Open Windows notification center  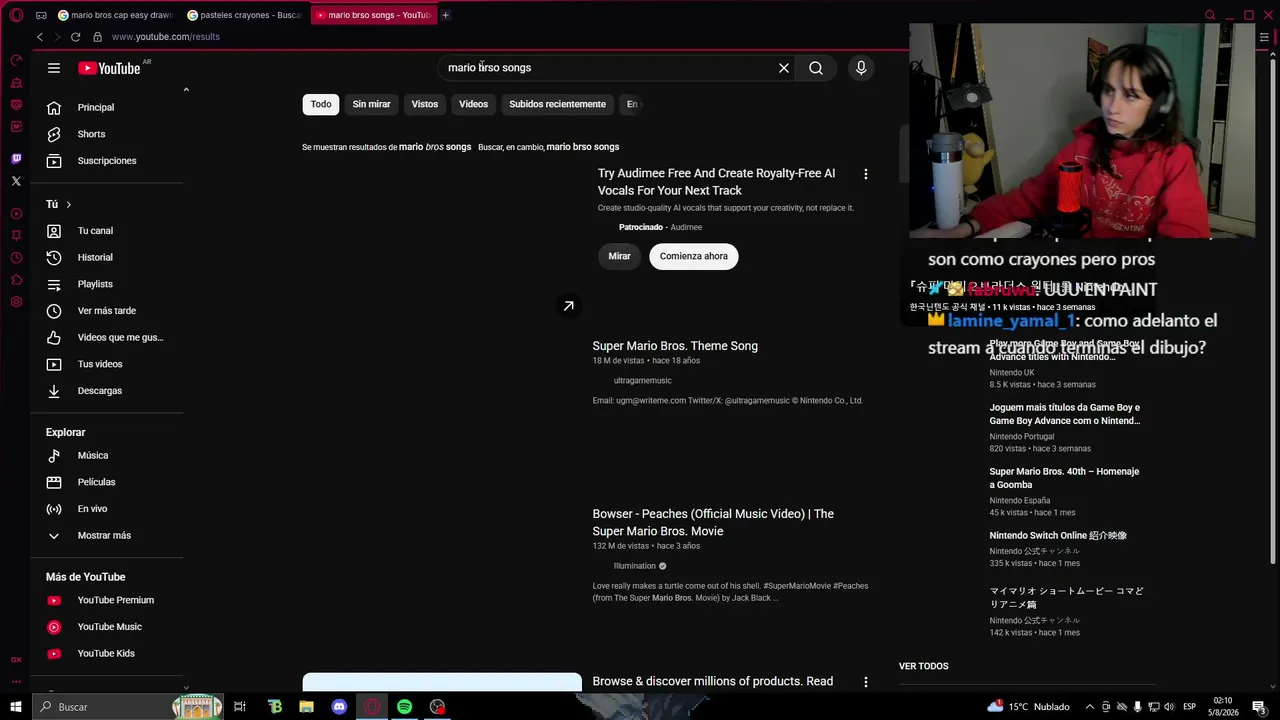coord(1259,707)
